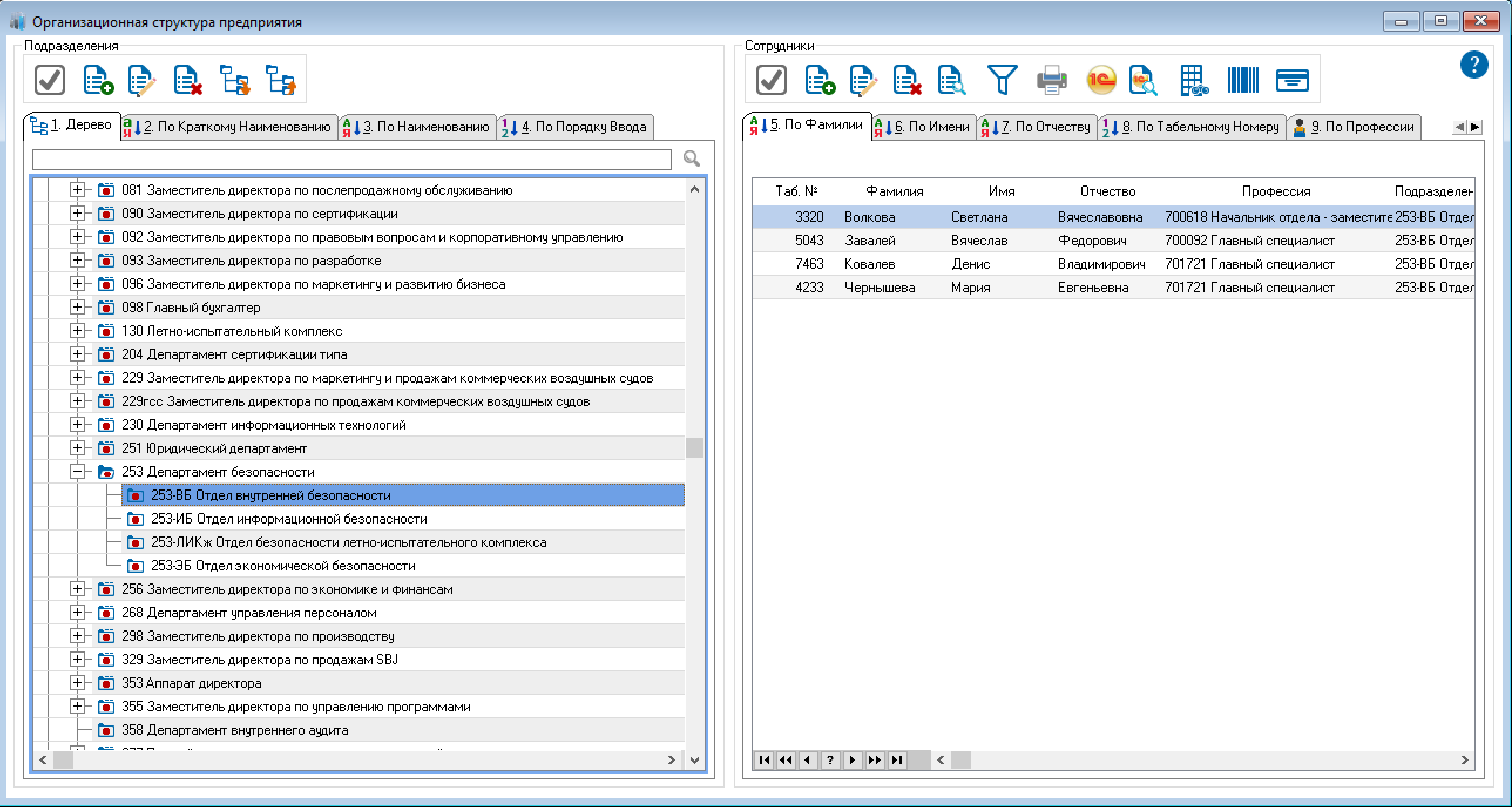Toggle the Сотрудники checkmark button

tap(771, 80)
